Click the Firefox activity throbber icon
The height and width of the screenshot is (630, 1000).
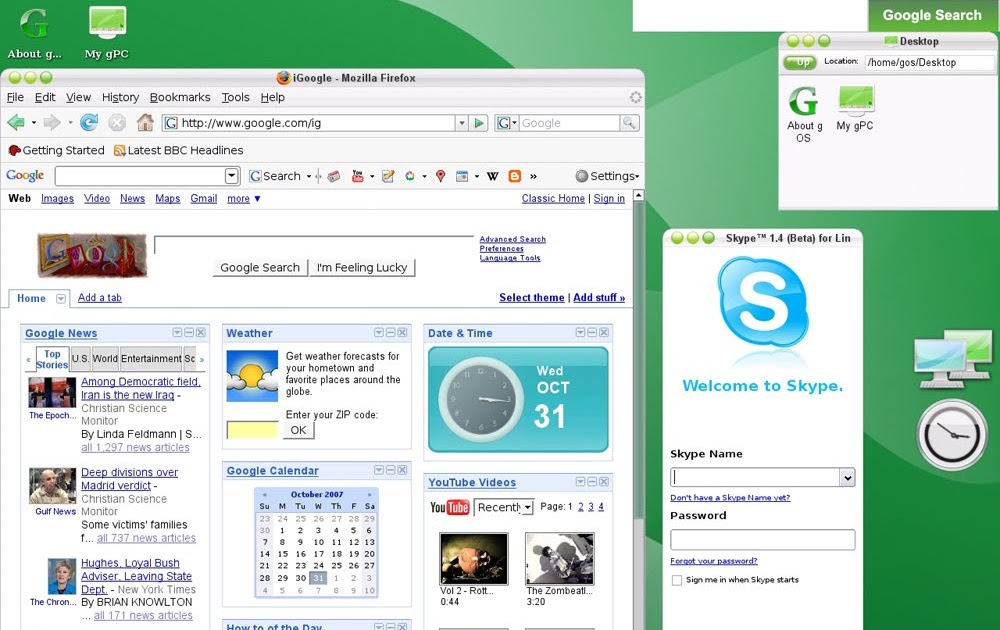(x=635, y=97)
